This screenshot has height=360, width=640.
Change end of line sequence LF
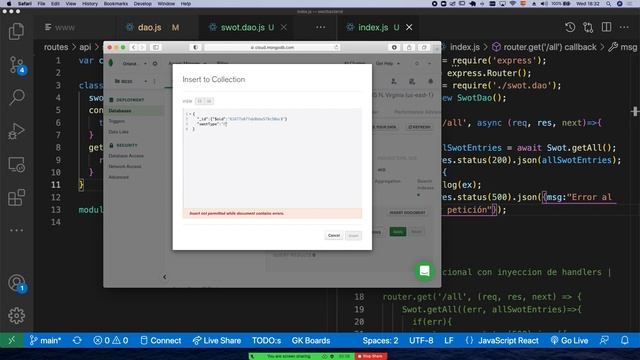point(449,340)
